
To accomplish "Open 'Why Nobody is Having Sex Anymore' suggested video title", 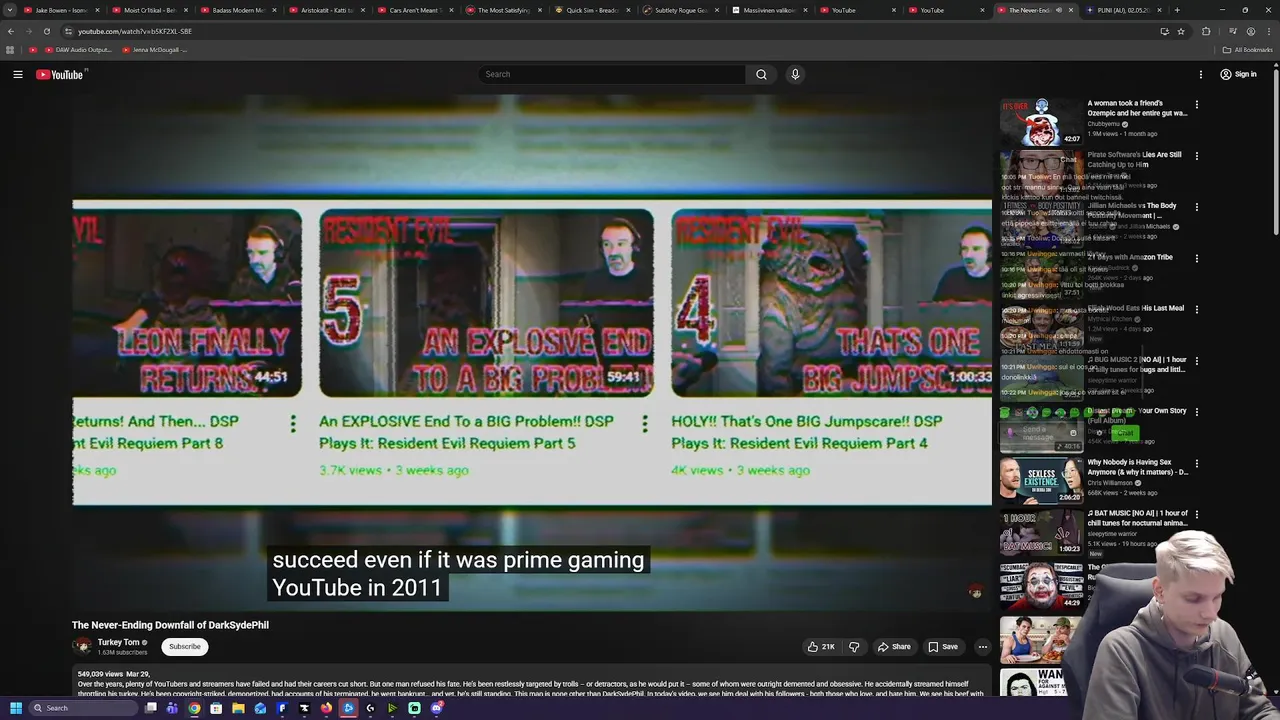I will 1137,467.
